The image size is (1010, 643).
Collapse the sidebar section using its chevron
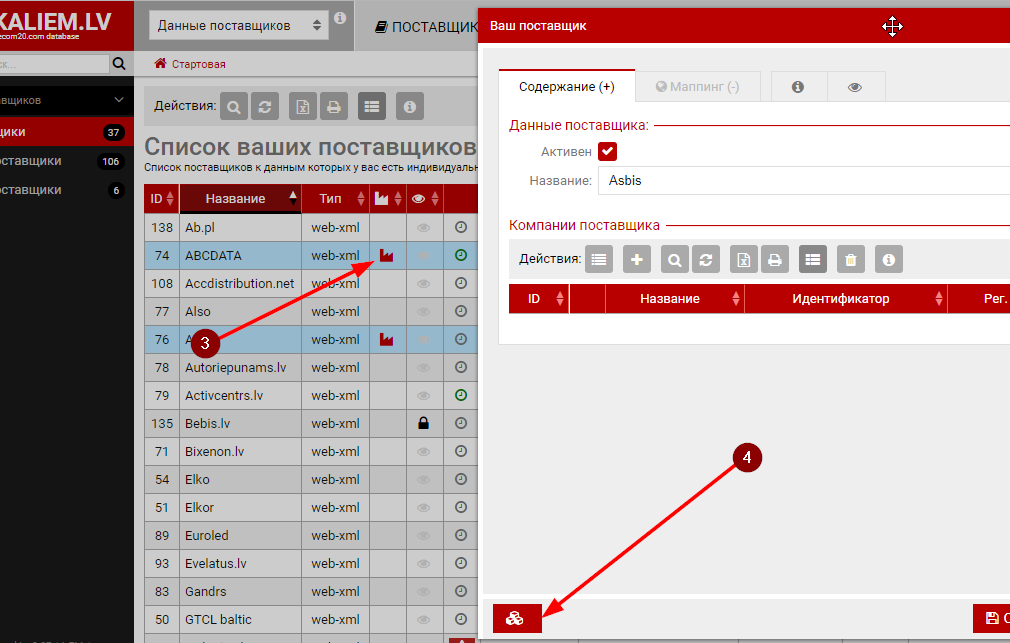(120, 101)
